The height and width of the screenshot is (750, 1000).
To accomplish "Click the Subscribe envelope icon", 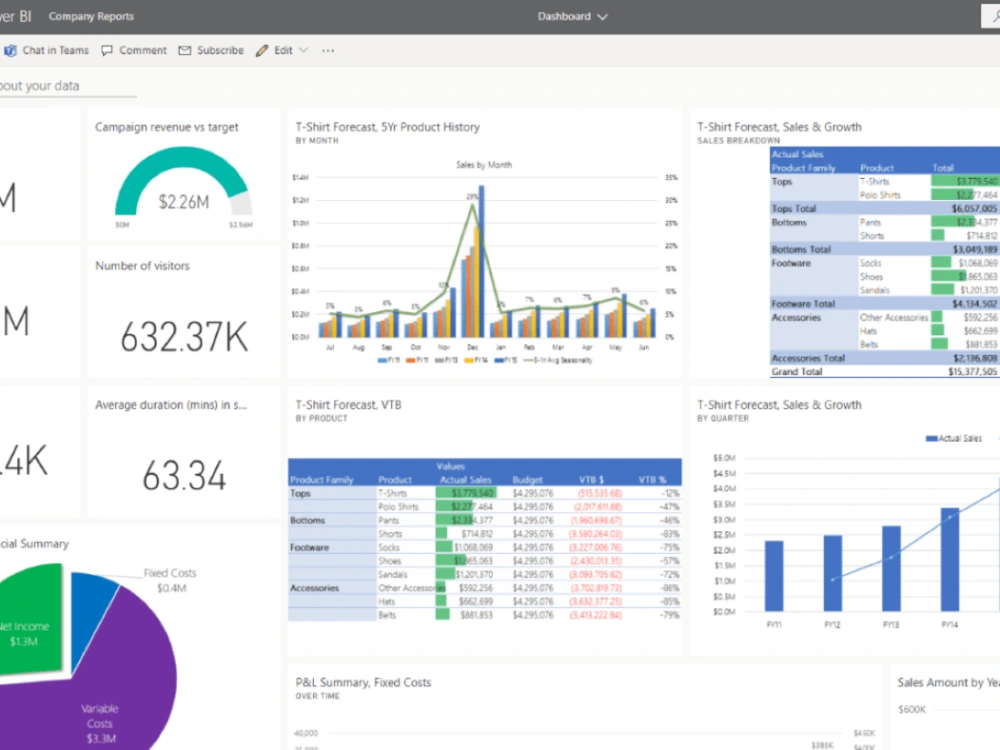I will [185, 50].
